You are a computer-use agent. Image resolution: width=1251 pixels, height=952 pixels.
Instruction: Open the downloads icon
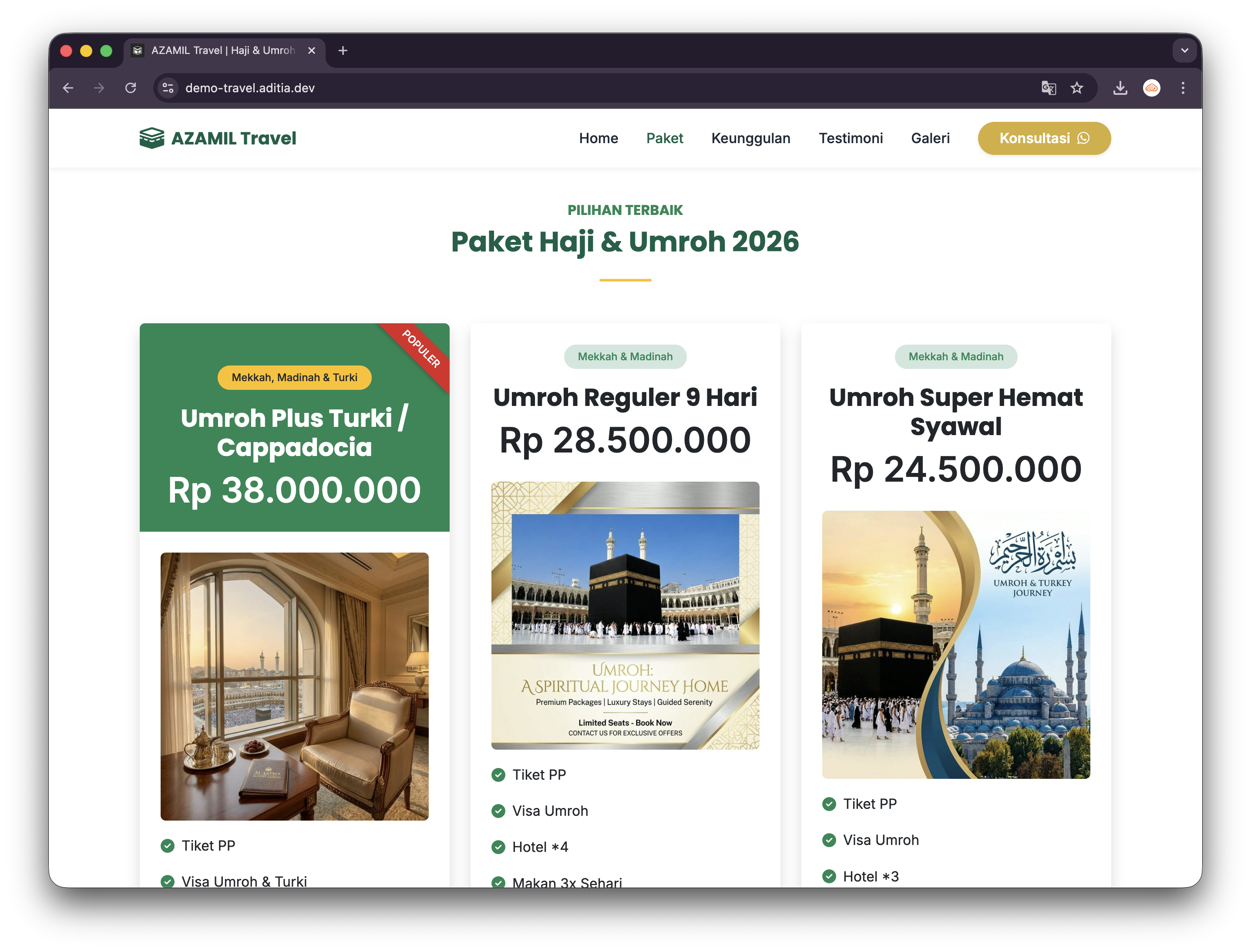(x=1120, y=88)
